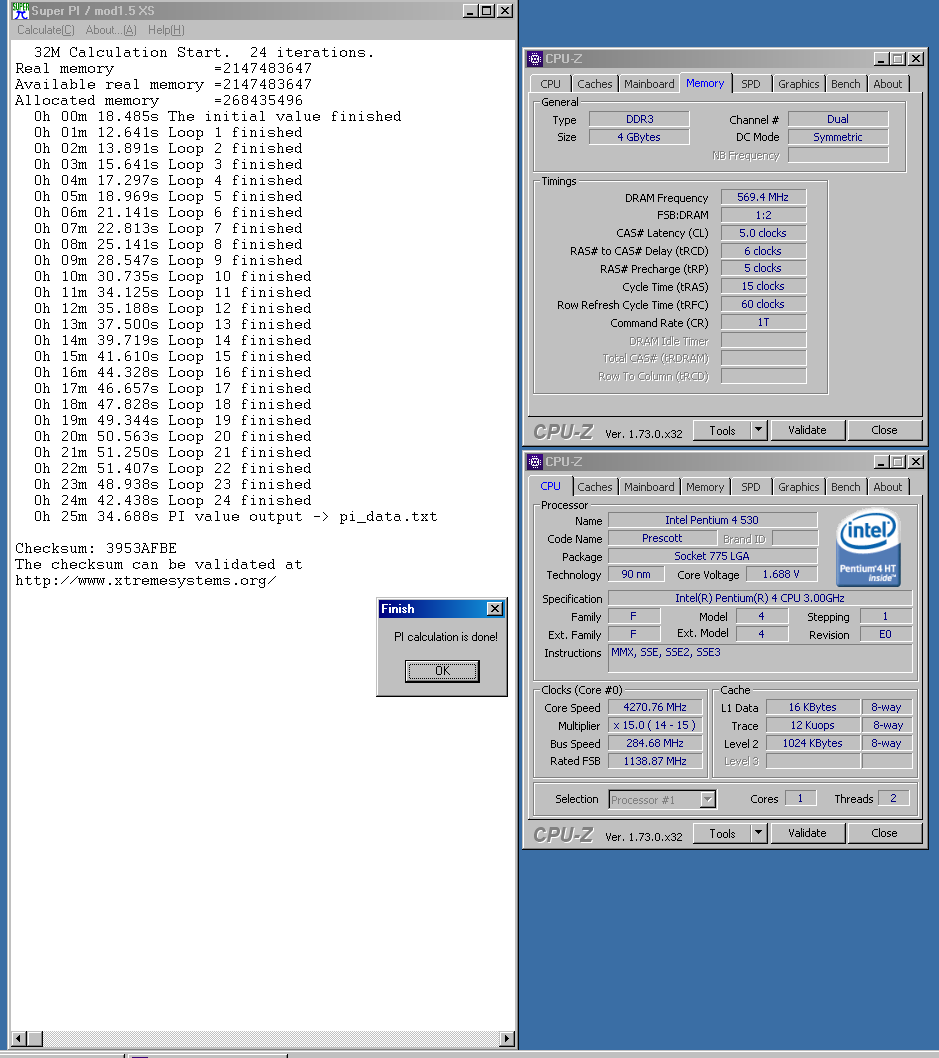
Task: Select Memory tab in upper CPU-Z window
Action: tap(705, 83)
